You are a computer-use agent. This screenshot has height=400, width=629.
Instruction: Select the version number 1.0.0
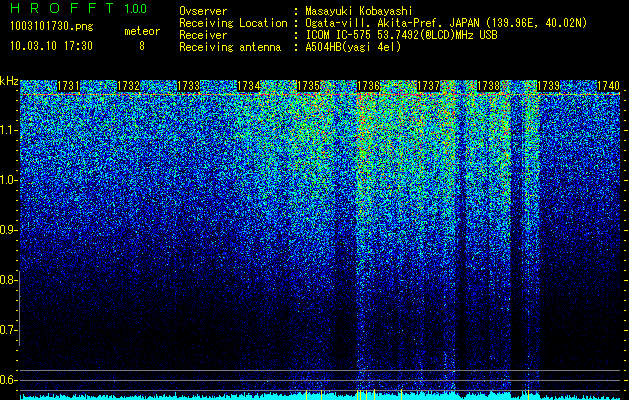click(x=136, y=9)
